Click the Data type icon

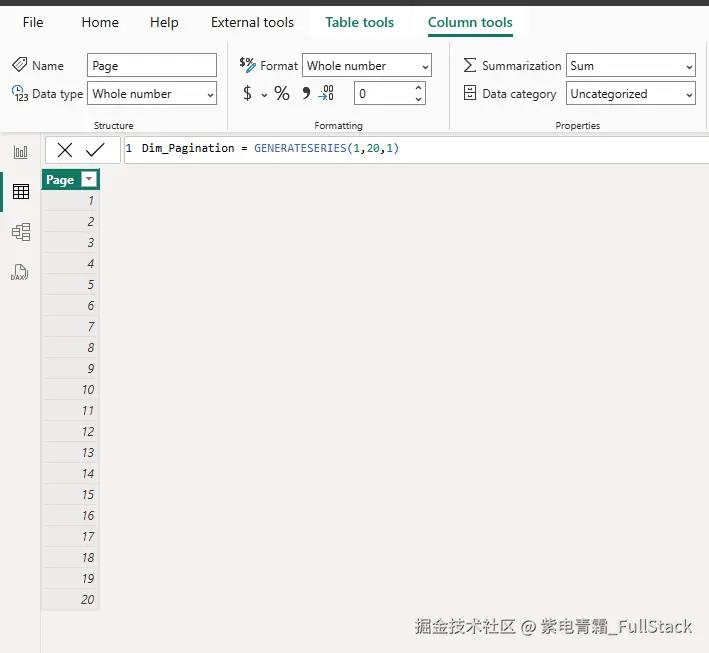pos(19,94)
